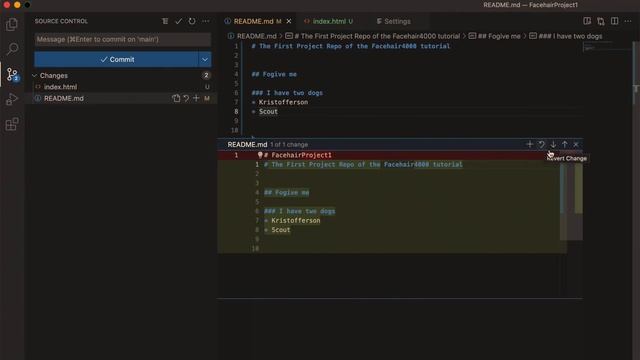Click '1 of 1 change' label

click(x=289, y=144)
